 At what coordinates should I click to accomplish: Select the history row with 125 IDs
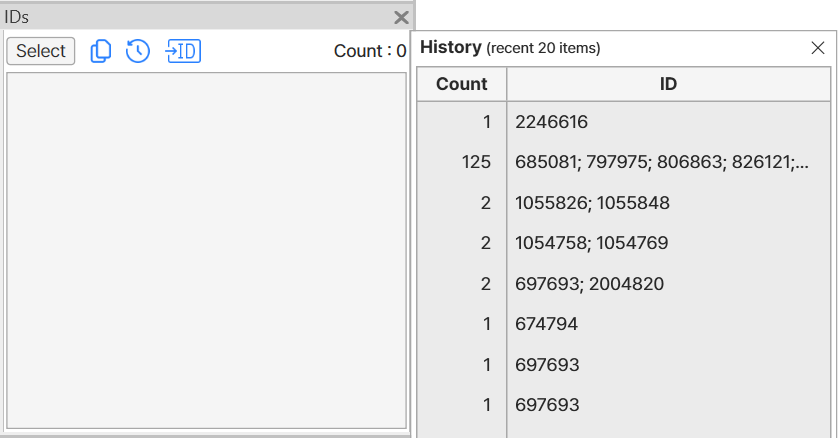pyautogui.click(x=660, y=163)
